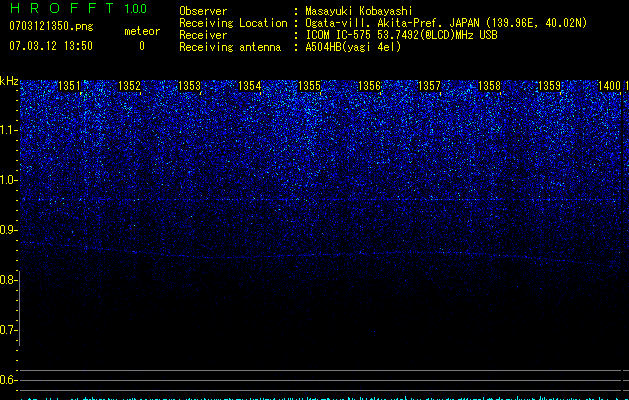The width and height of the screenshot is (629, 400).
Task: Click the Observer field label
Action: pyautogui.click(x=203, y=11)
